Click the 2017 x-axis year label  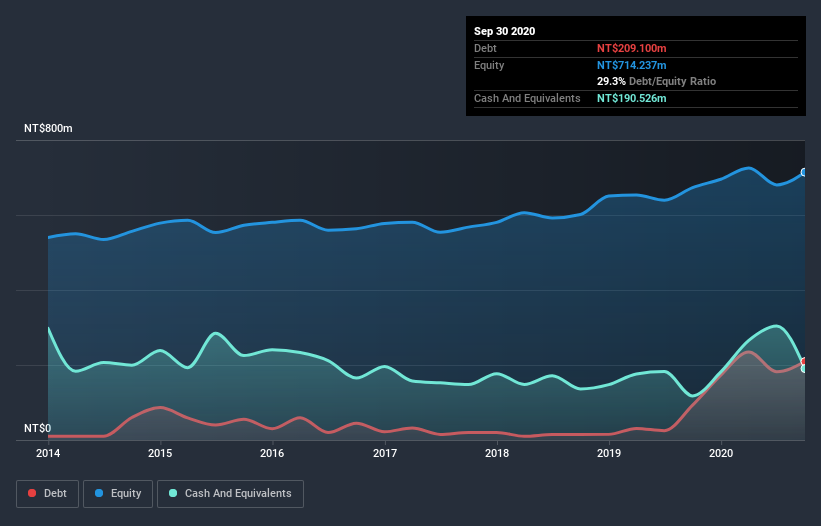click(384, 453)
